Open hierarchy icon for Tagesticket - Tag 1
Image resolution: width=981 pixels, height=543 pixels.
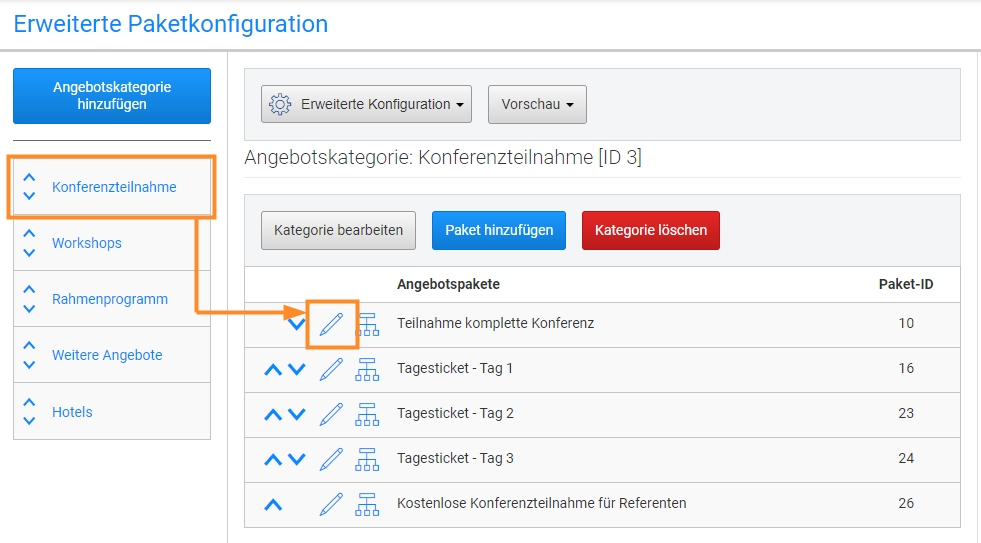click(x=367, y=369)
